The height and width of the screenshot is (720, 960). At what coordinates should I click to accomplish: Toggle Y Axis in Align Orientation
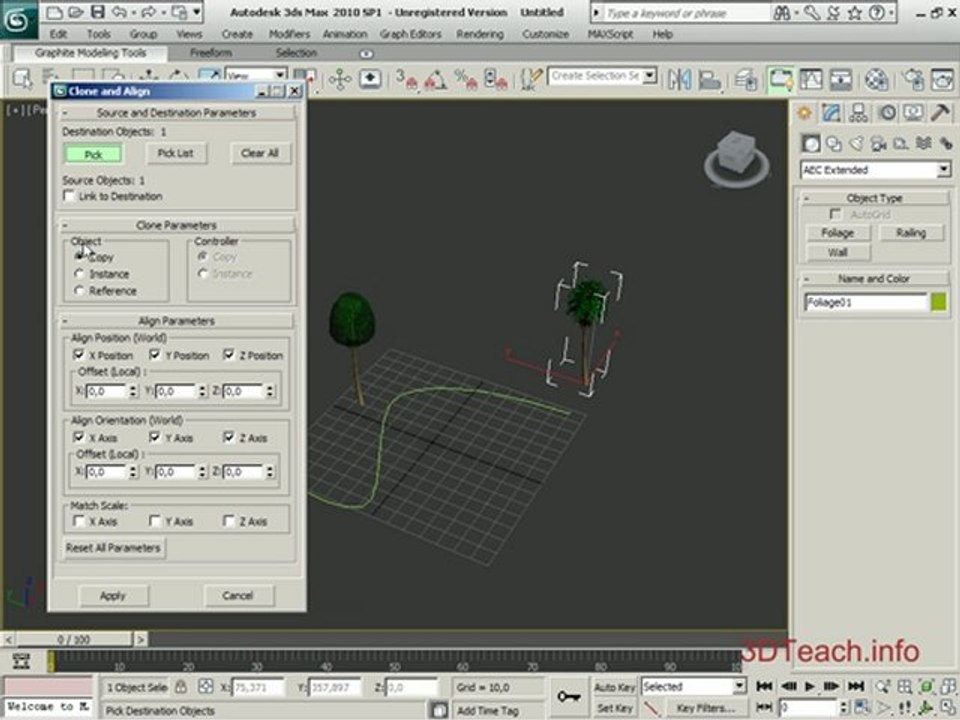click(x=155, y=437)
